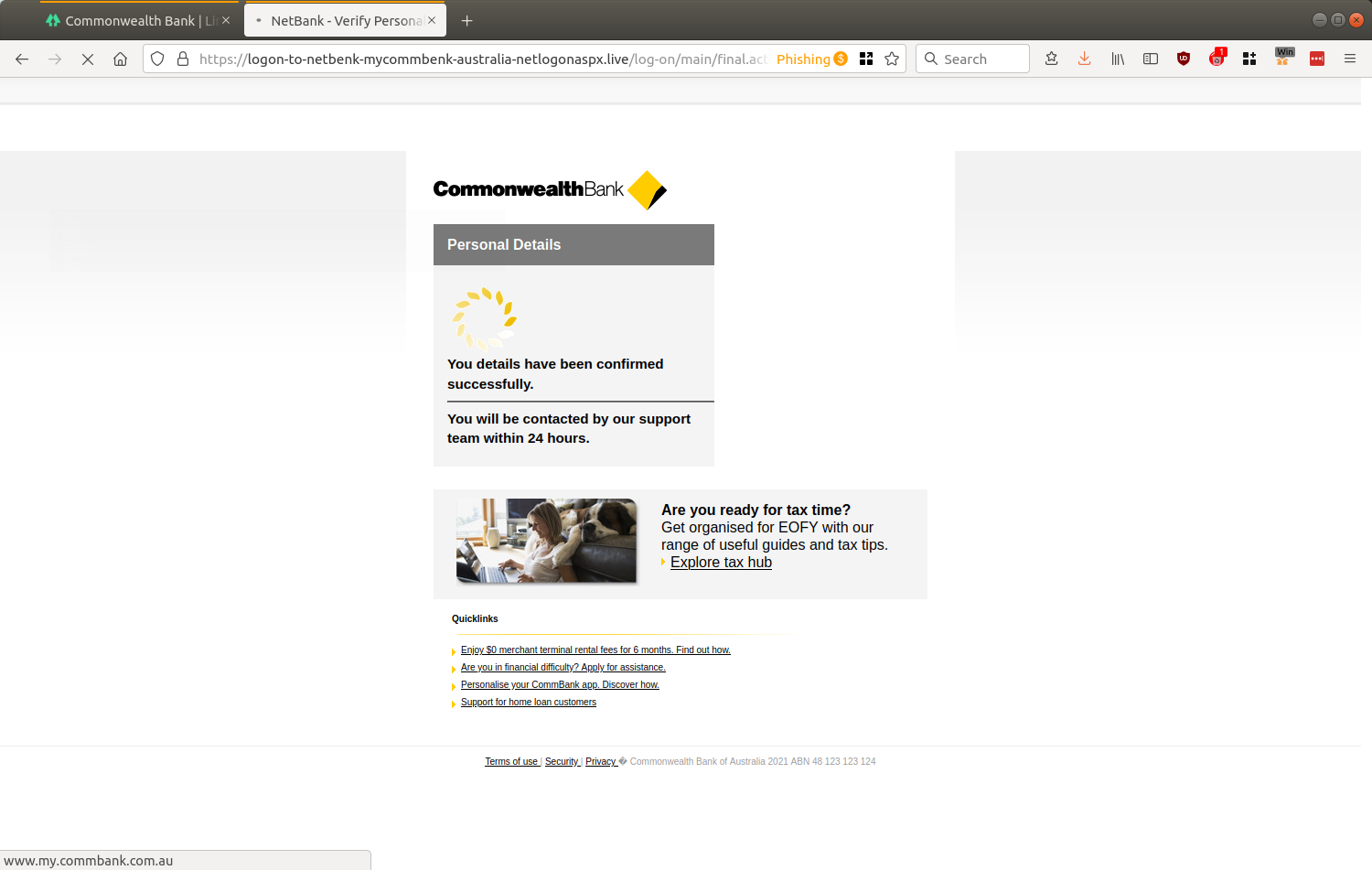The image size is (1372, 870).
Task: Open a new tab with plus
Action: pyautogui.click(x=466, y=20)
